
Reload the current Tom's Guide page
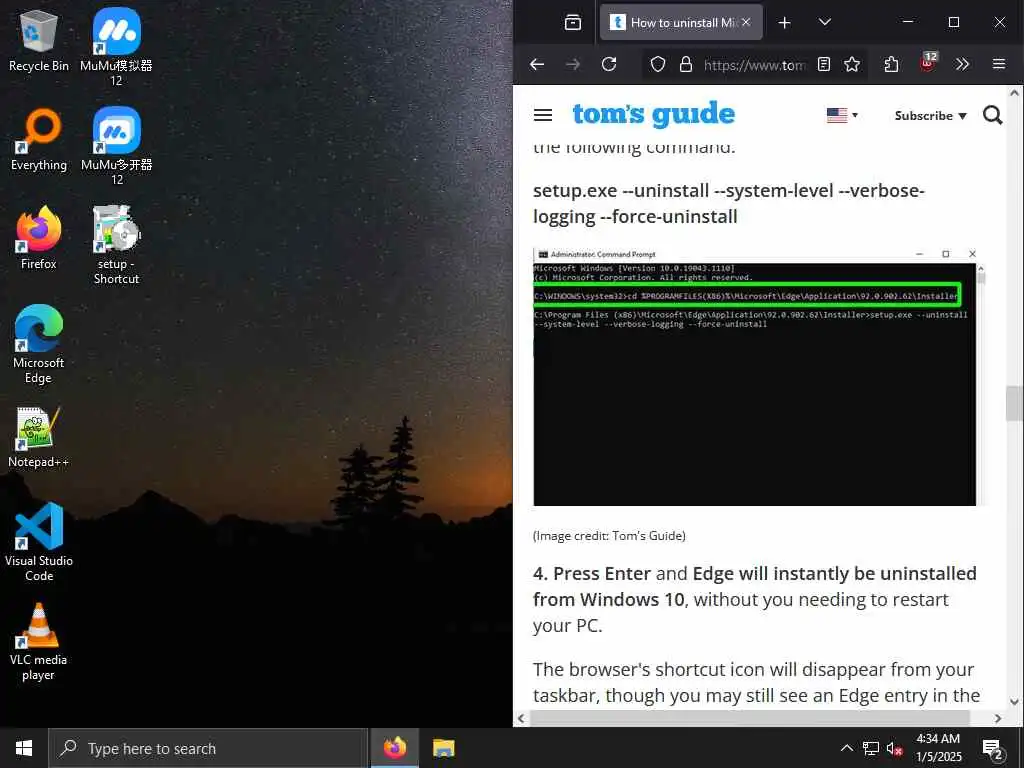coord(609,64)
